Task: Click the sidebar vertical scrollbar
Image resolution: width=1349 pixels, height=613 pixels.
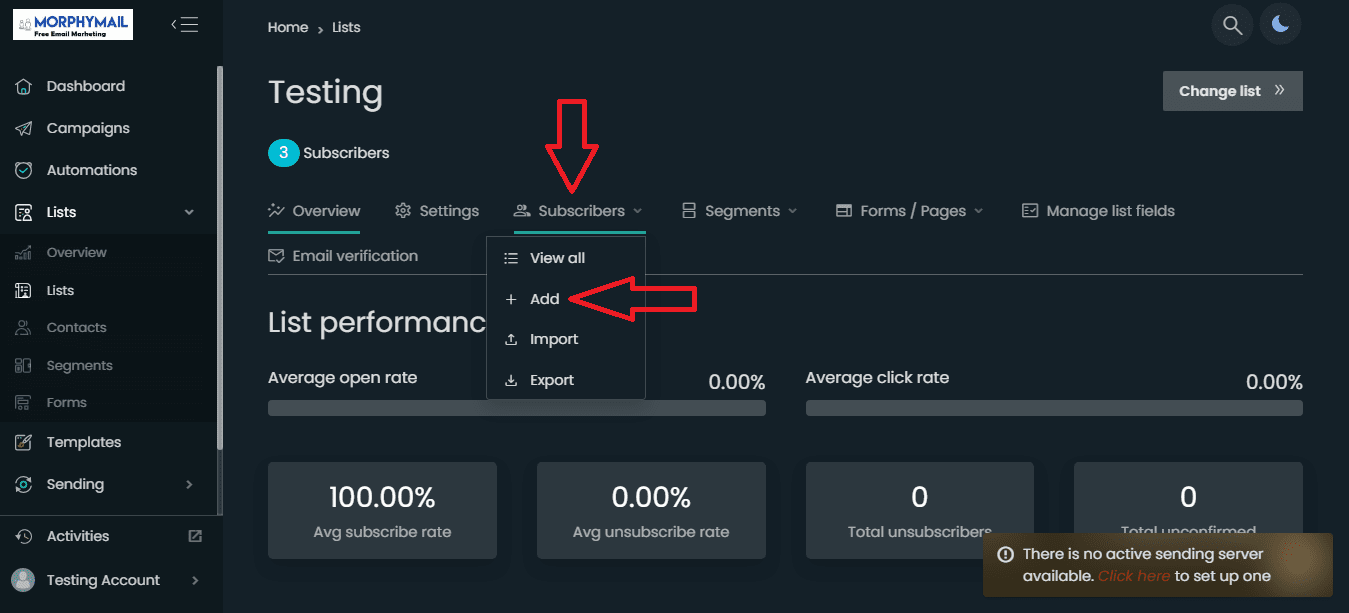Action: click(220, 258)
